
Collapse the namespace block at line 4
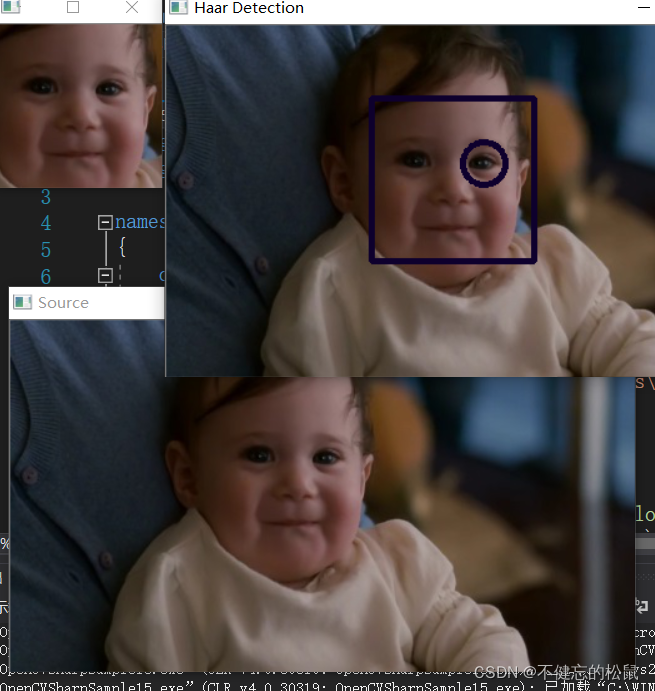tap(105, 222)
